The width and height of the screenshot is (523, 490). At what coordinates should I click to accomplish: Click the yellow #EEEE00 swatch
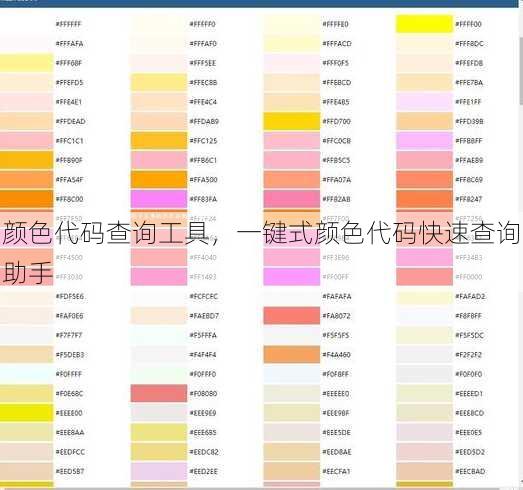[x=26, y=413]
